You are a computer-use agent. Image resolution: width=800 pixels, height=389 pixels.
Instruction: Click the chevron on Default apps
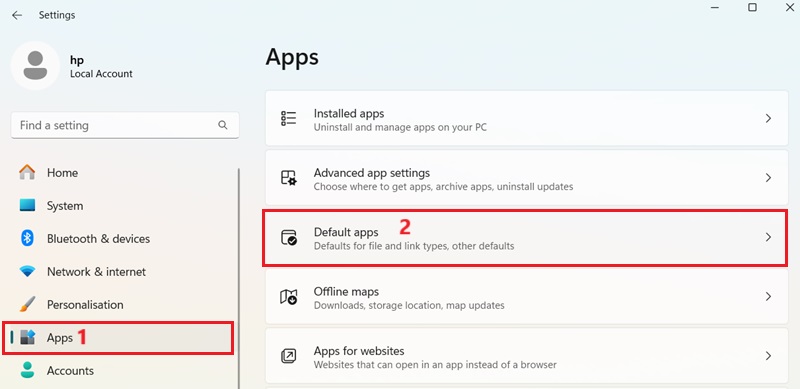(x=768, y=237)
